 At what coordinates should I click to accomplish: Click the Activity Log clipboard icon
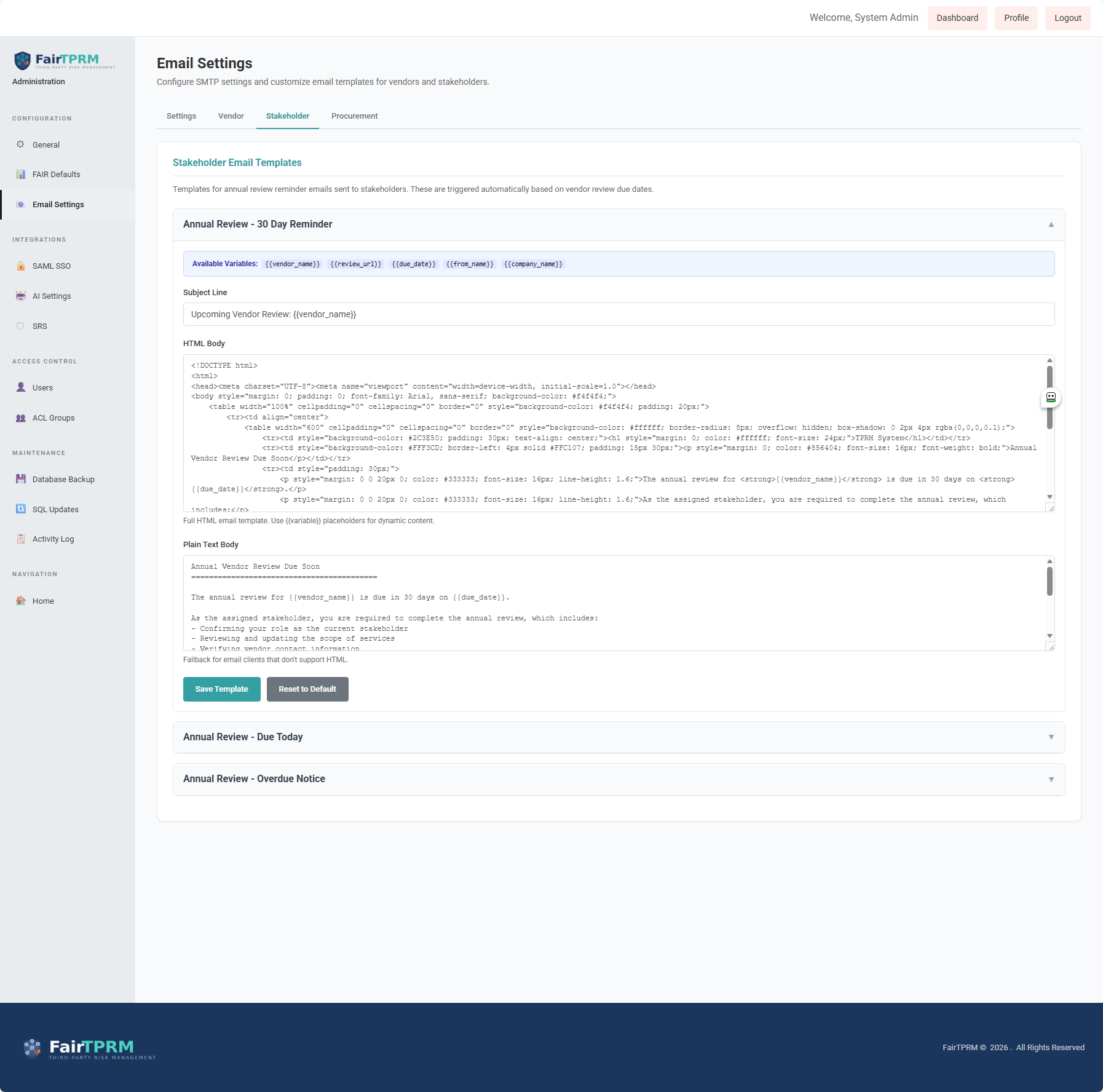point(20,539)
